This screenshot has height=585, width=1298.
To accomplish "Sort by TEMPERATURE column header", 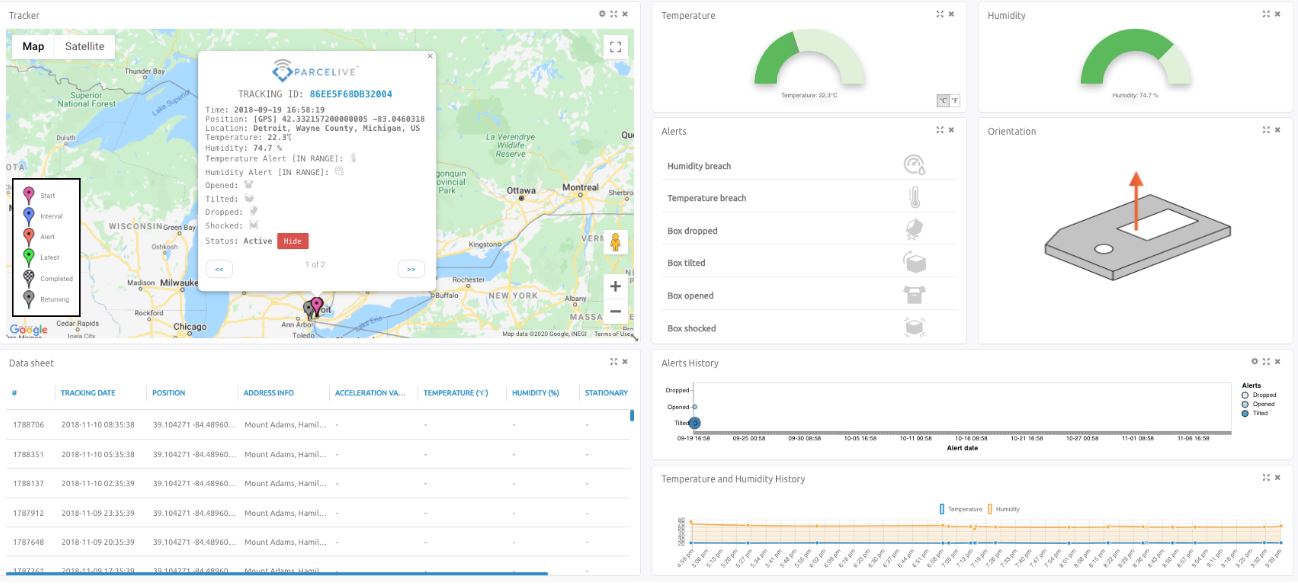I will (455, 393).
